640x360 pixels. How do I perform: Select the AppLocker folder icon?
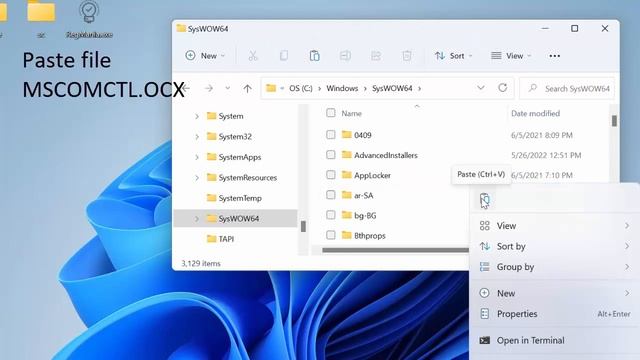tap(347, 175)
